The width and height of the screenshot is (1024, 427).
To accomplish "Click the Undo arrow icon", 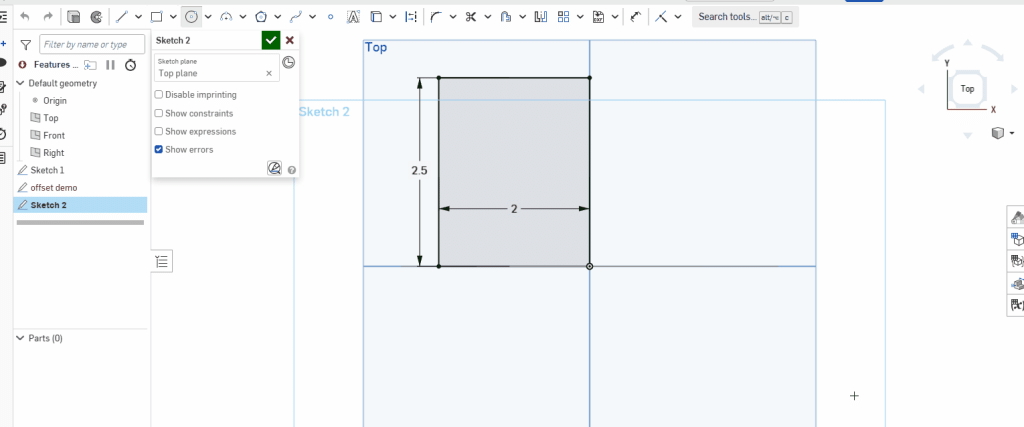I will 25,16.
